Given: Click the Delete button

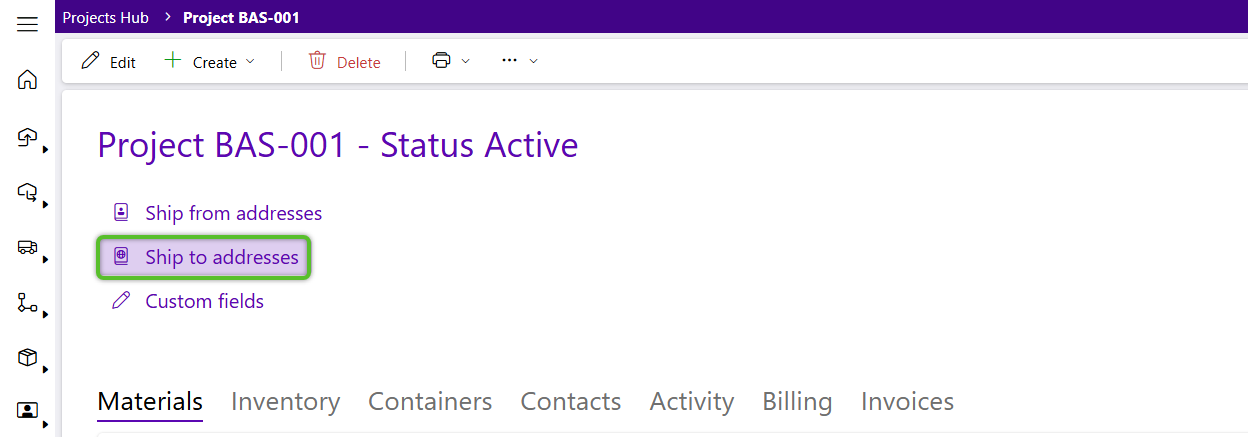Looking at the screenshot, I should (x=344, y=61).
